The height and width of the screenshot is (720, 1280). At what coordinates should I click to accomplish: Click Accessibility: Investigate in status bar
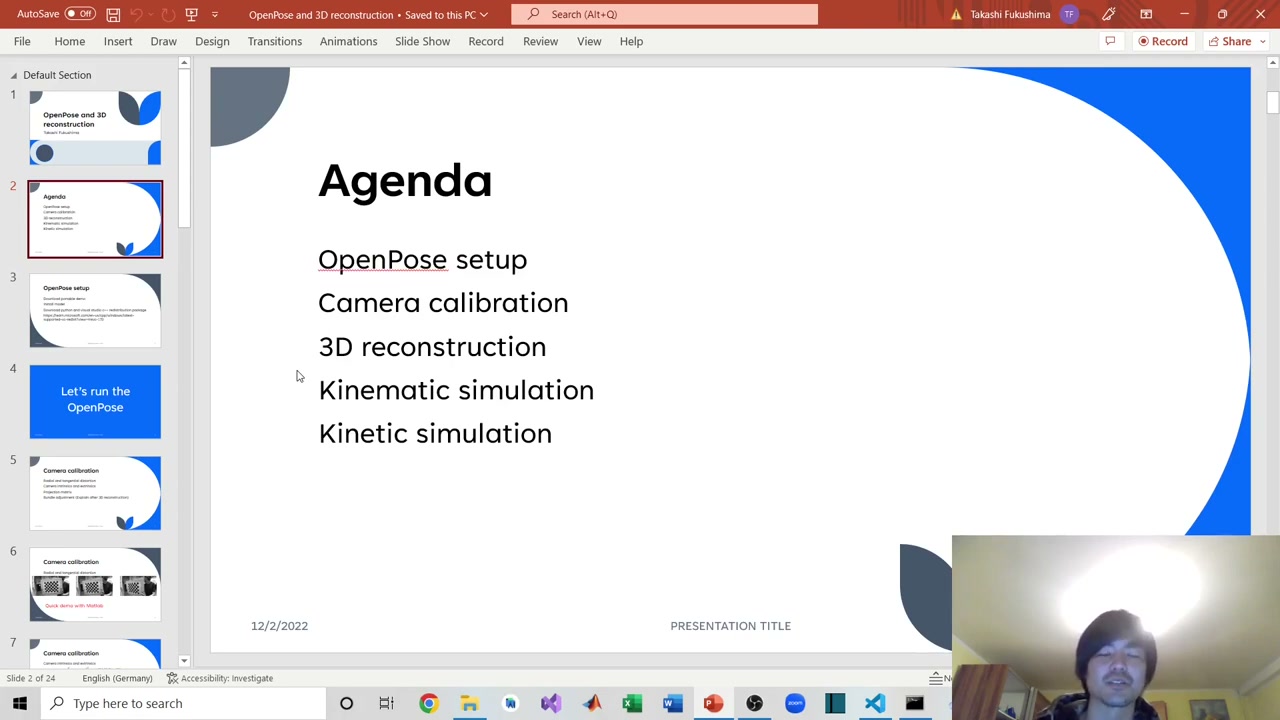tap(219, 678)
